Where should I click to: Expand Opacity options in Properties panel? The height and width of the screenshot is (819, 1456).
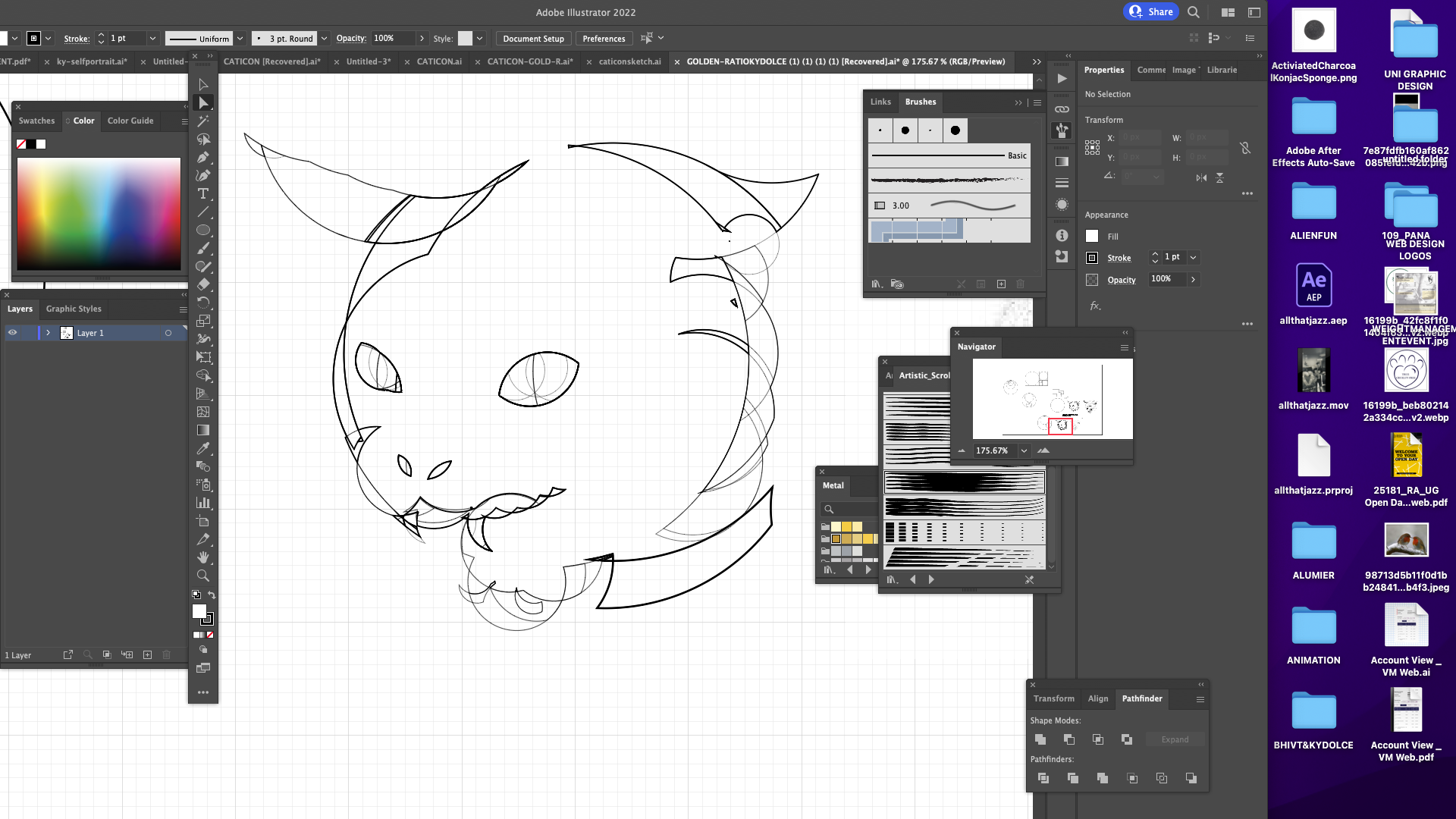1193,279
